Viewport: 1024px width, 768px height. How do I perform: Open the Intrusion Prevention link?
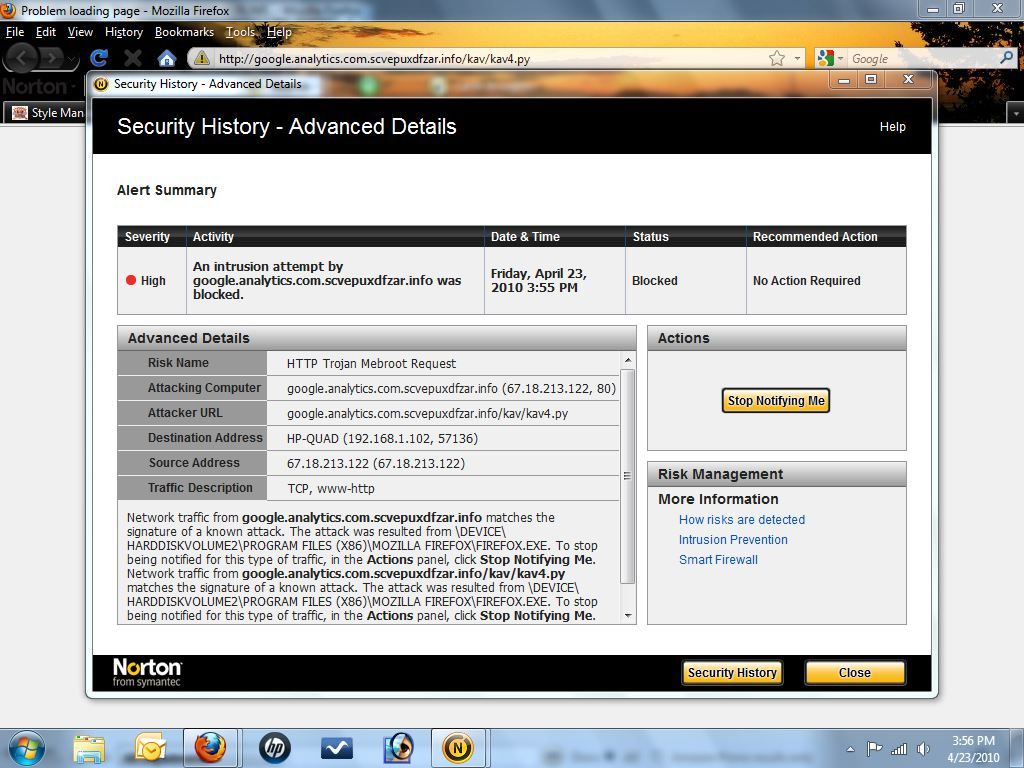tap(733, 540)
